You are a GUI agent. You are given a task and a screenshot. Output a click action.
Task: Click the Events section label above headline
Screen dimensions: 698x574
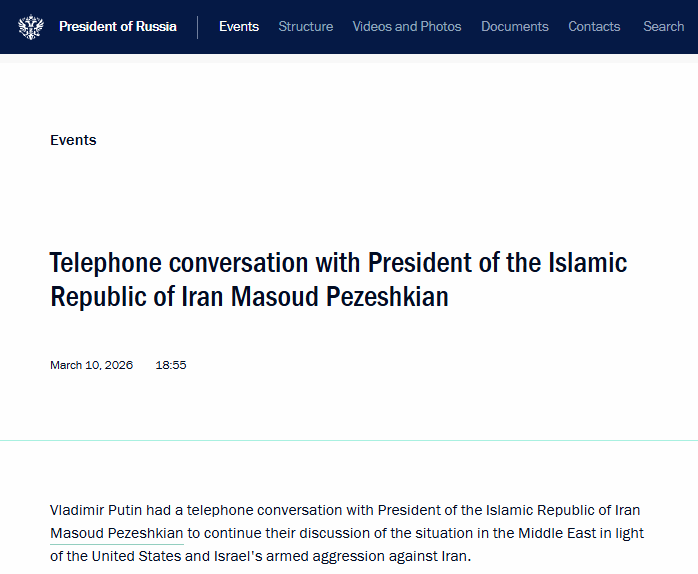point(73,140)
